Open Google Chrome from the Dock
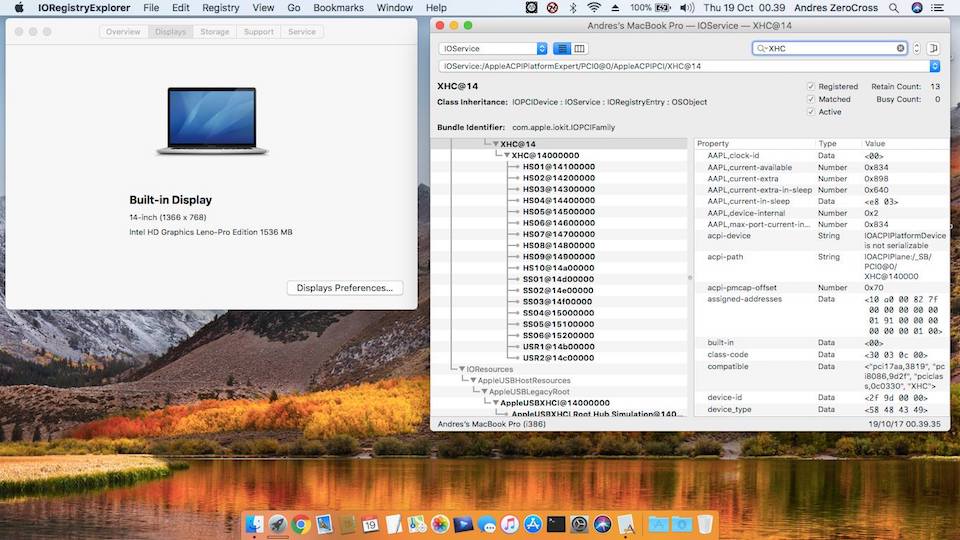 pos(300,524)
